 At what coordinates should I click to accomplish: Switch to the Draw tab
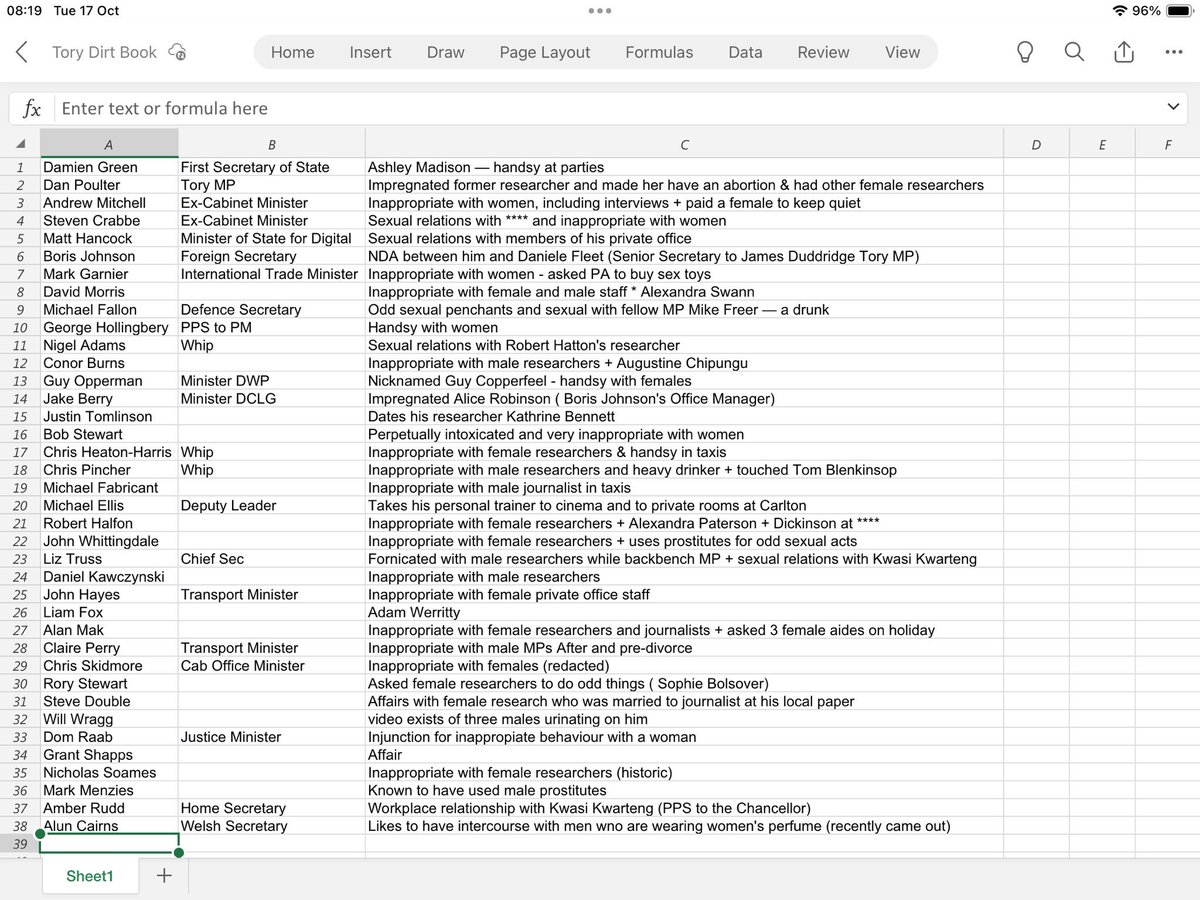coord(445,51)
